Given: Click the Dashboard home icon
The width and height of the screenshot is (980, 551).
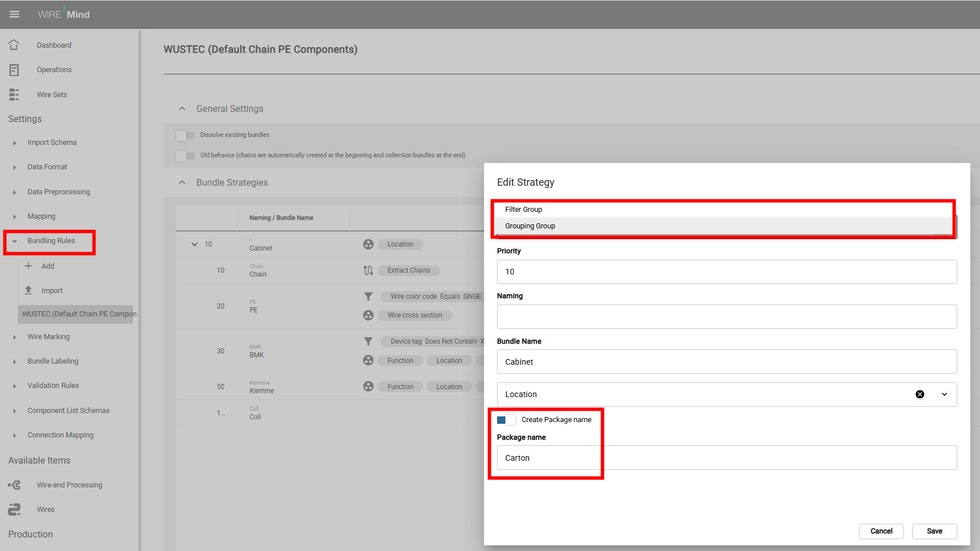Looking at the screenshot, I should click(14, 45).
